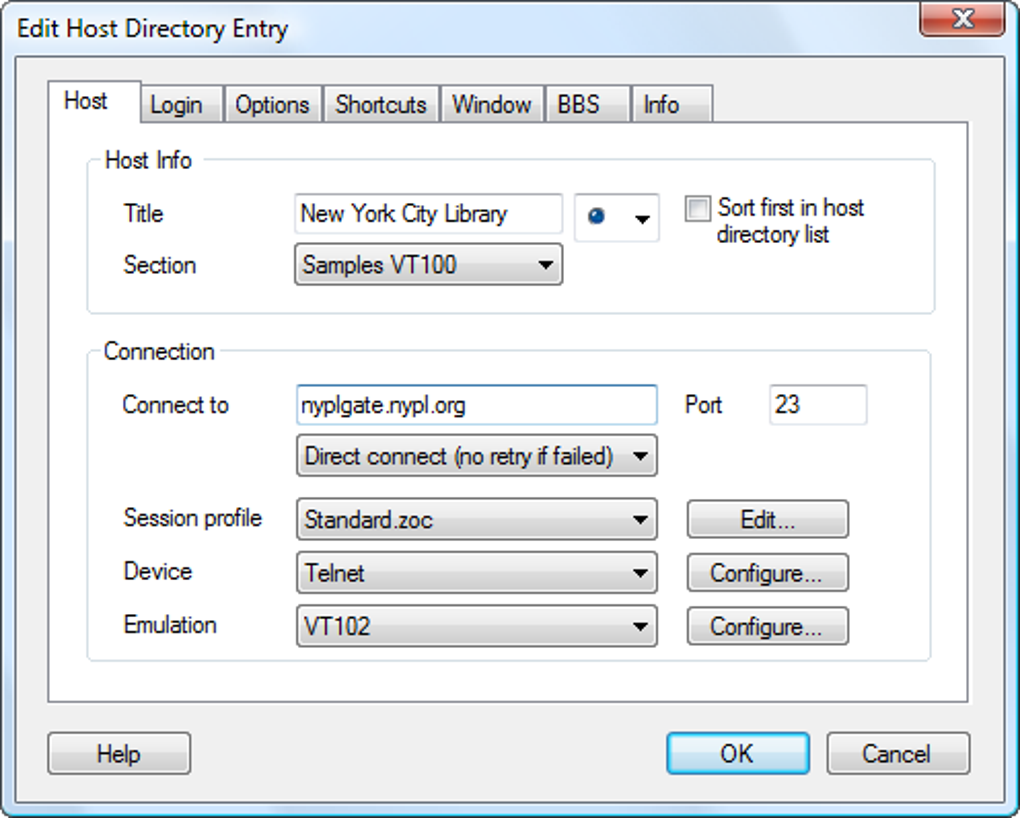Focus the Port number field
The width and height of the screenshot is (1020, 818).
817,405
